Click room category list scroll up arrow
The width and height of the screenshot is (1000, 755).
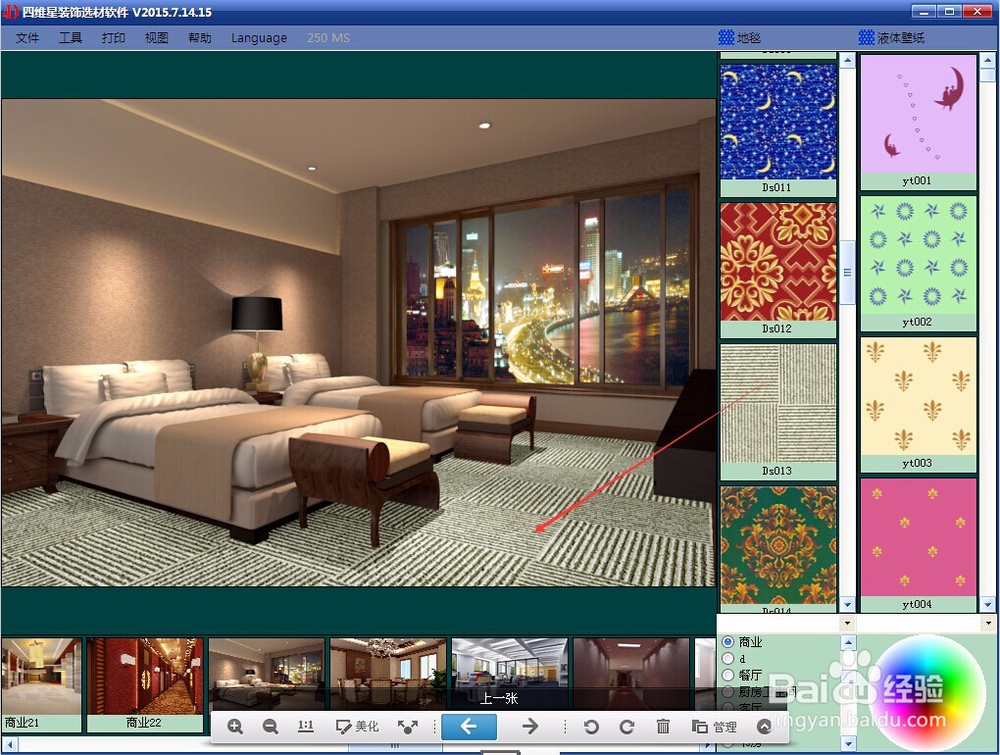coord(848,642)
